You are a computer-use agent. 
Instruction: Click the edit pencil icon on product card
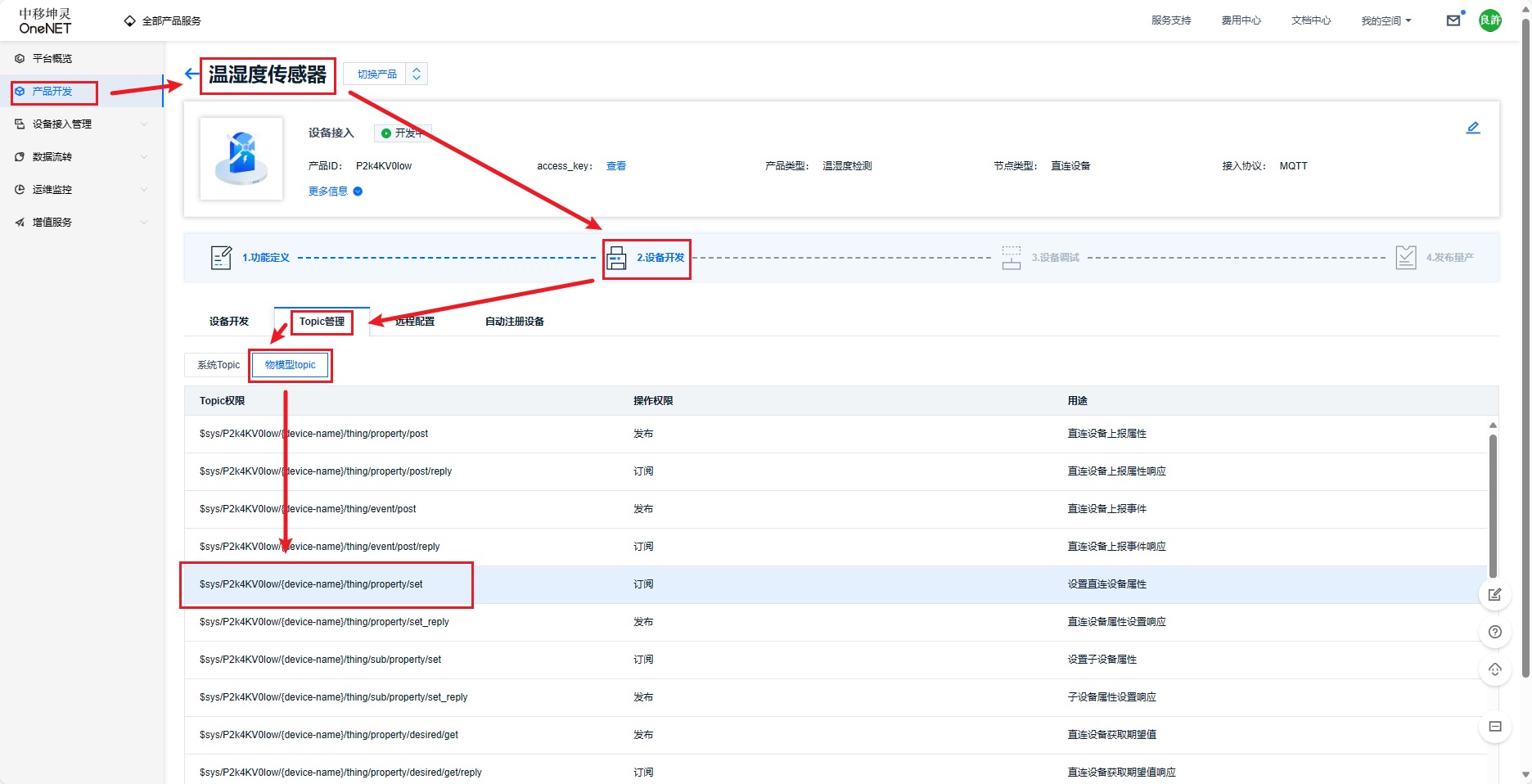pos(1472,128)
